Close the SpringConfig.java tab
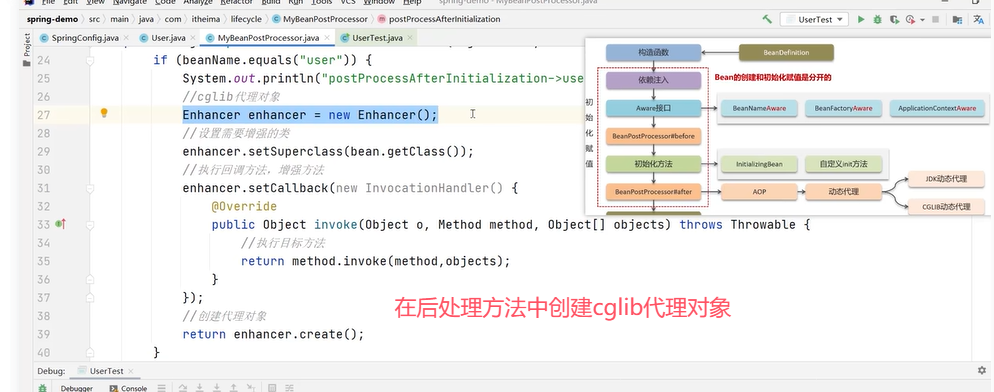This screenshot has width=994, height=392. point(126,38)
